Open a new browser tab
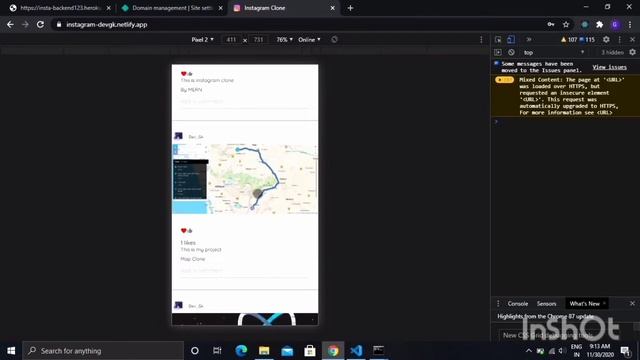Image resolution: width=640 pixels, height=360 pixels. pos(350,8)
